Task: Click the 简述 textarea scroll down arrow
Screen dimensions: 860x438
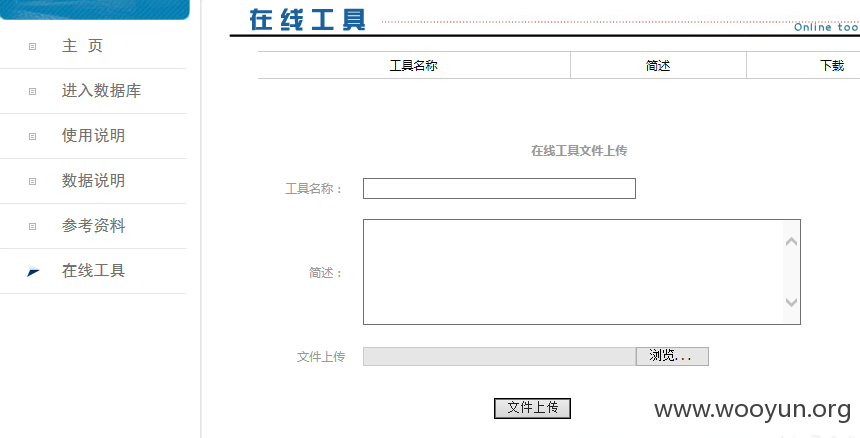Action: [x=791, y=302]
